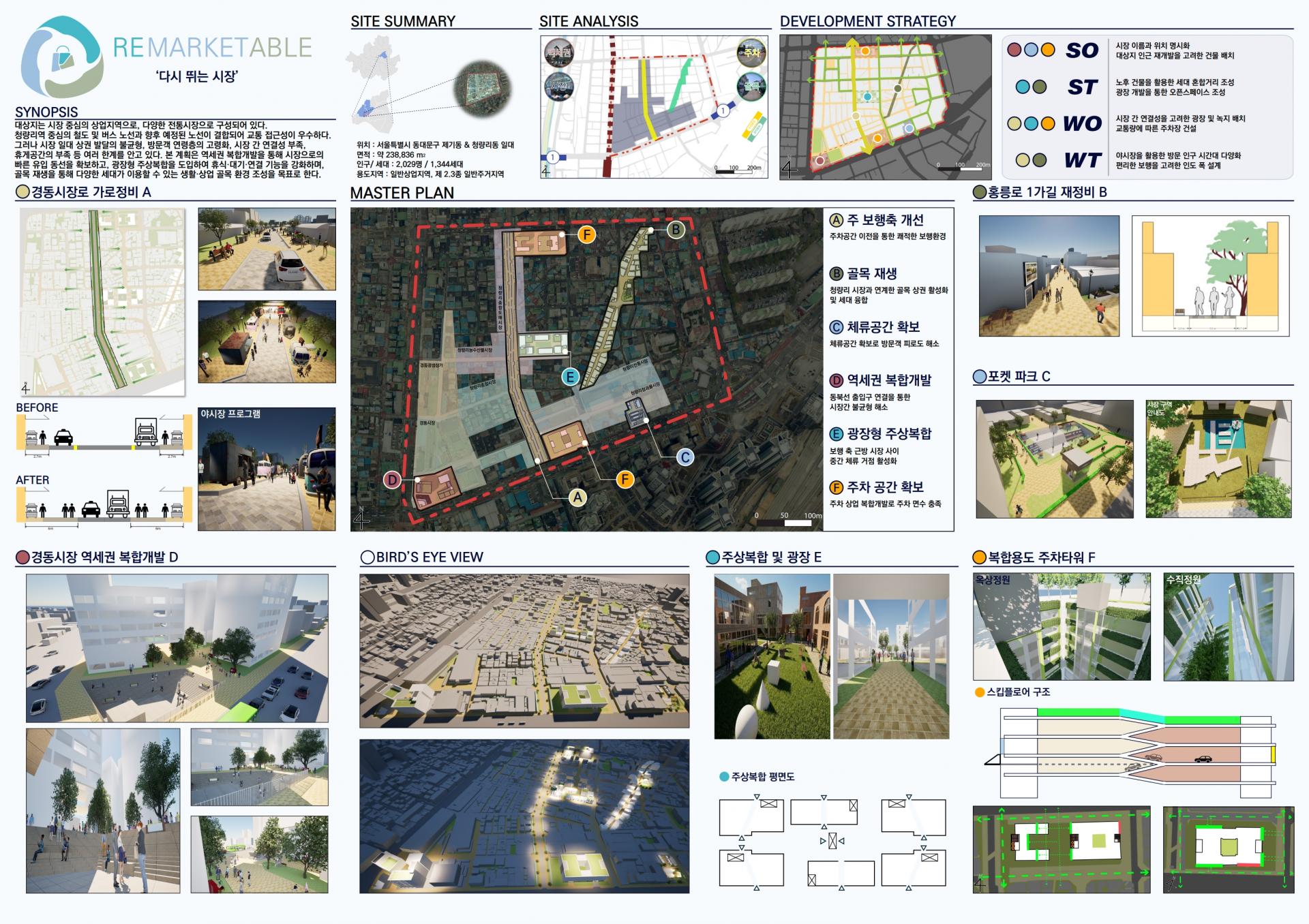This screenshot has height=924, width=1309.
Task: Click the legend B circle beside 골목 재생
Action: click(837, 274)
